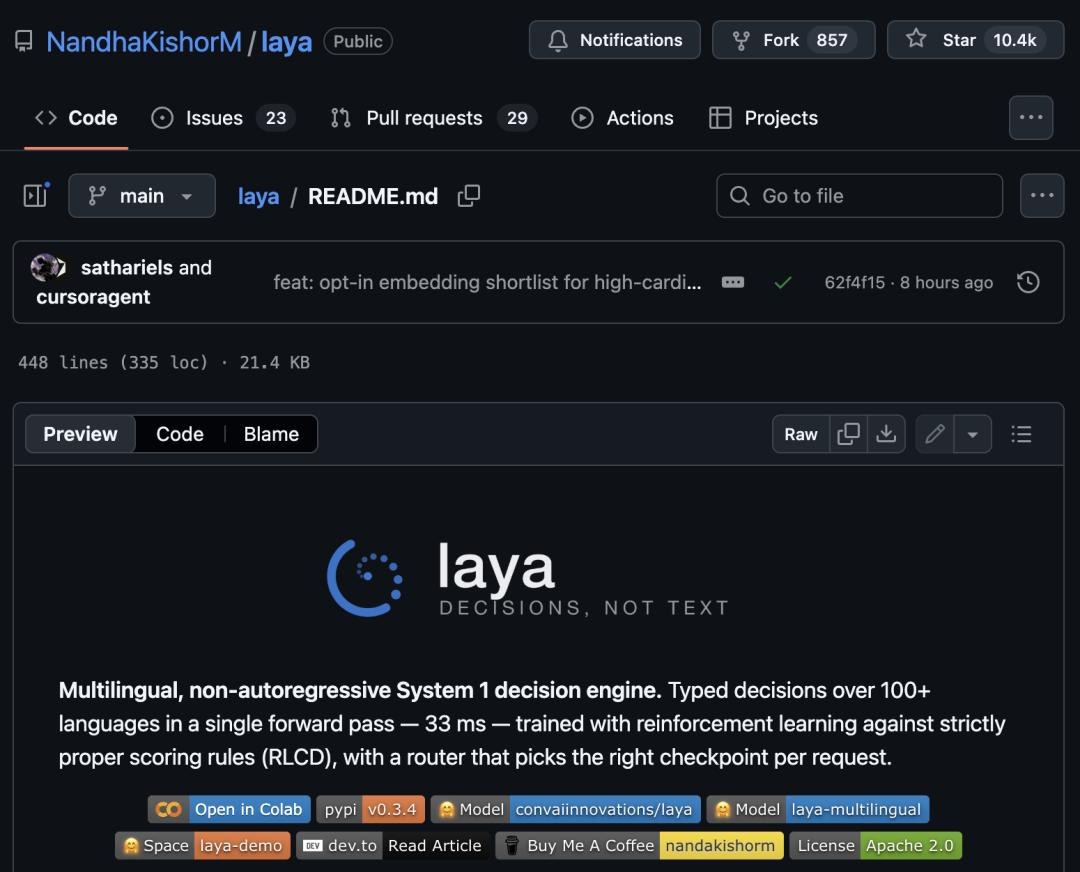
Task: Open the Model laya-multilingual badge
Action: tap(818, 809)
